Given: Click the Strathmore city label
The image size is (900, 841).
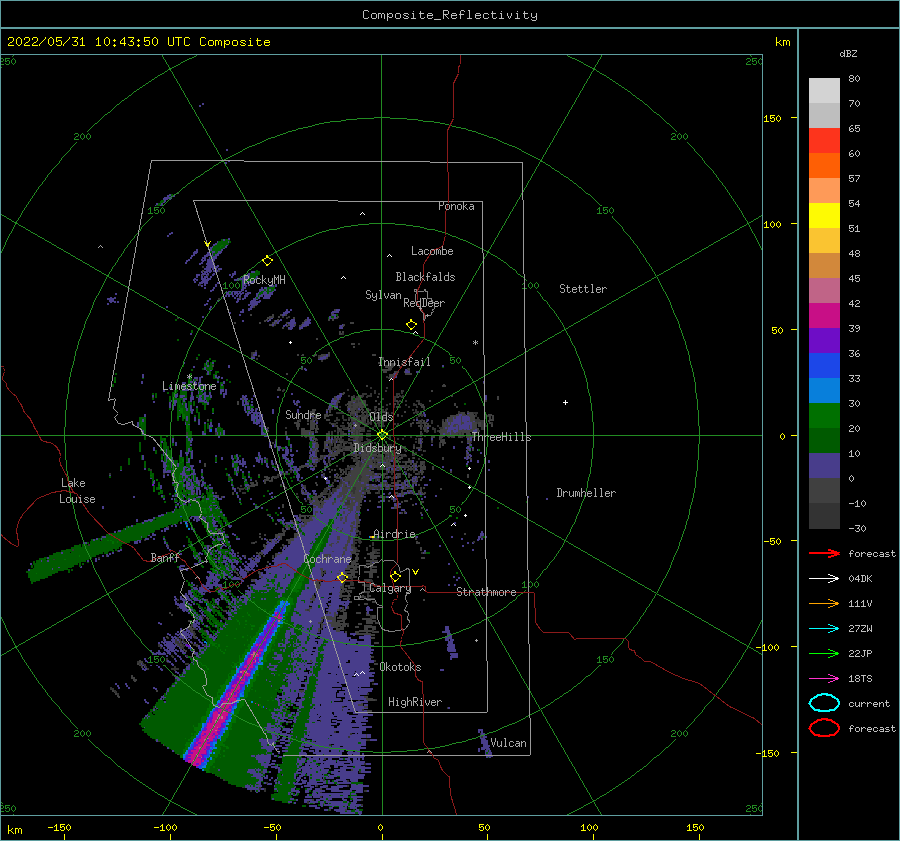Looking at the screenshot, I should 486,592.
